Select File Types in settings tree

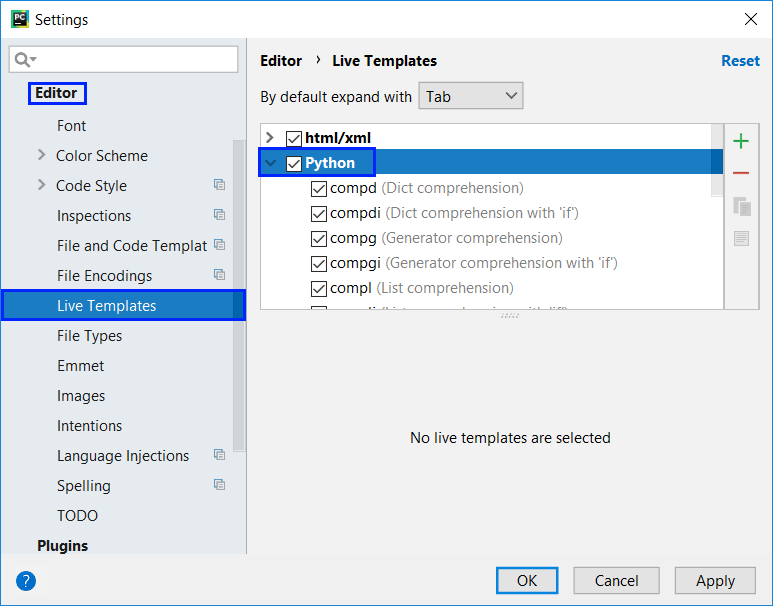90,336
